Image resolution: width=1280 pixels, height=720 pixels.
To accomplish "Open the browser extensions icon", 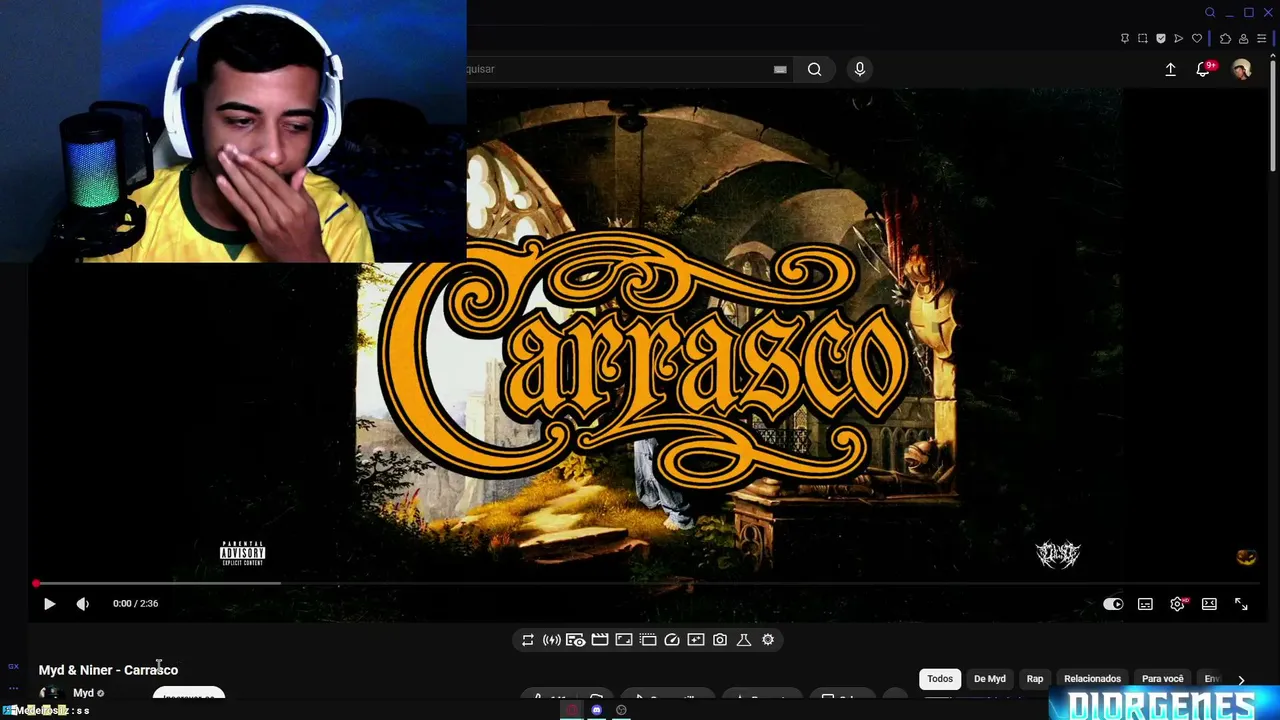I will click(x=1226, y=38).
